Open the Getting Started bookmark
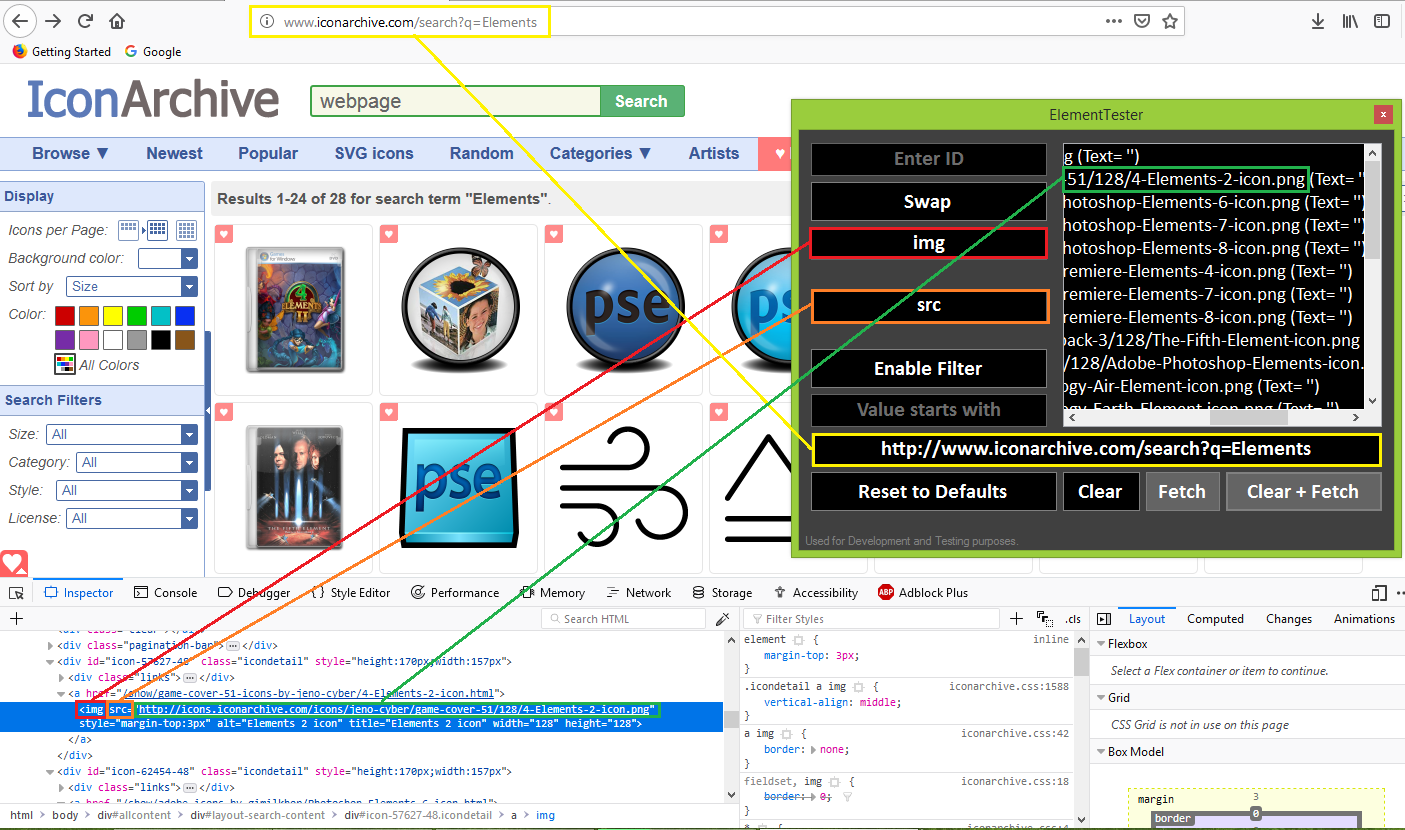 pyautogui.click(x=62, y=52)
